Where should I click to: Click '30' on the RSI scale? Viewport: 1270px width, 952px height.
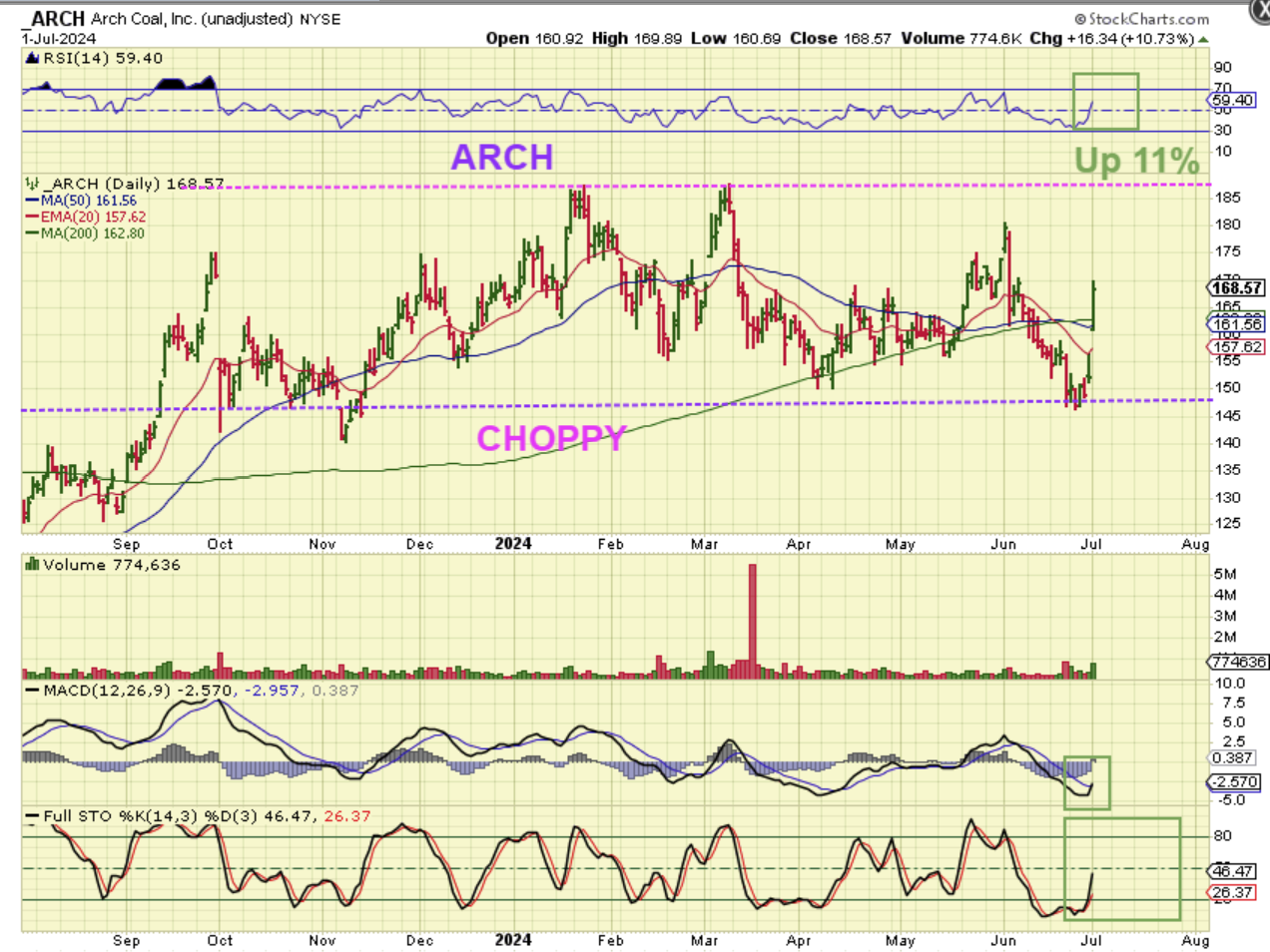pyautogui.click(x=1222, y=130)
